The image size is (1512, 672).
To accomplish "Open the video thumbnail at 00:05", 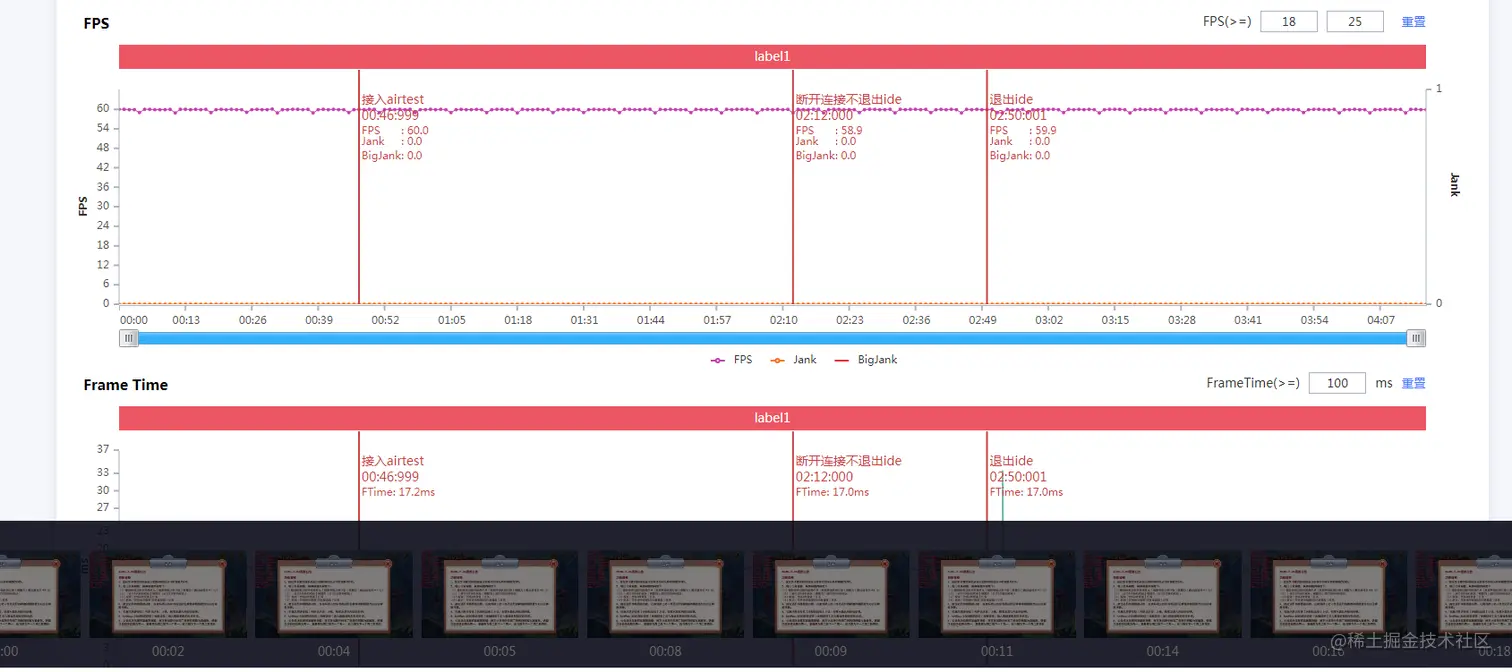I will (x=500, y=594).
